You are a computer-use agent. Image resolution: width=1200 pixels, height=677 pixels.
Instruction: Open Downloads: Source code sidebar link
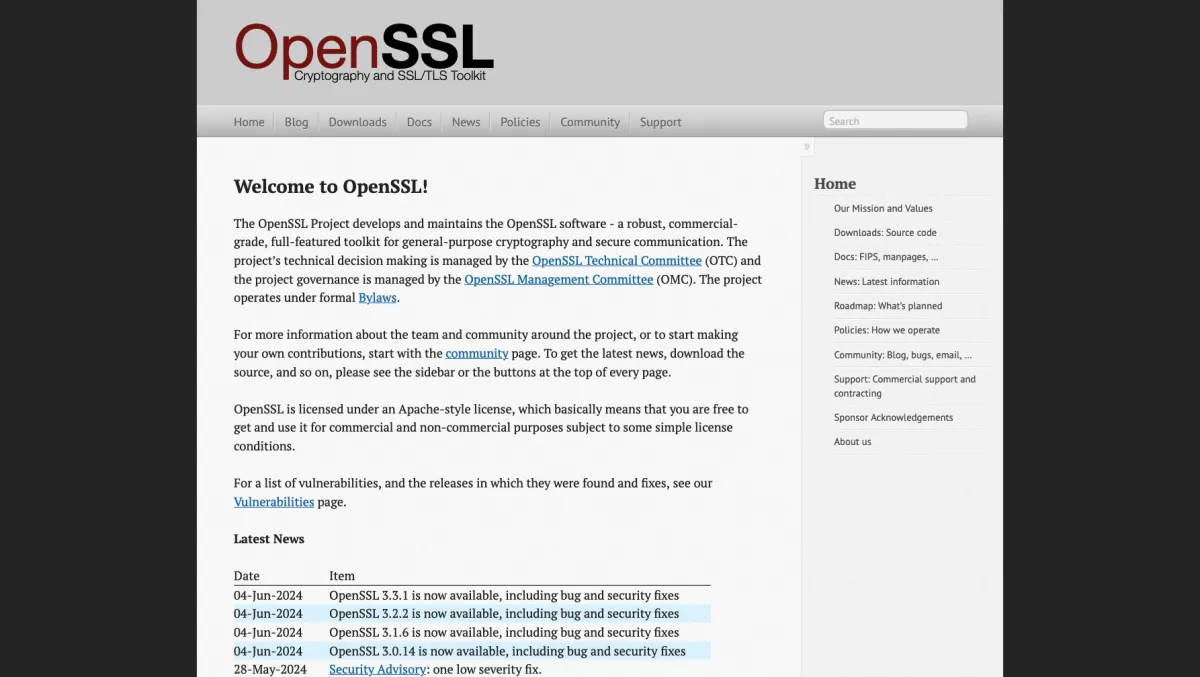[885, 232]
